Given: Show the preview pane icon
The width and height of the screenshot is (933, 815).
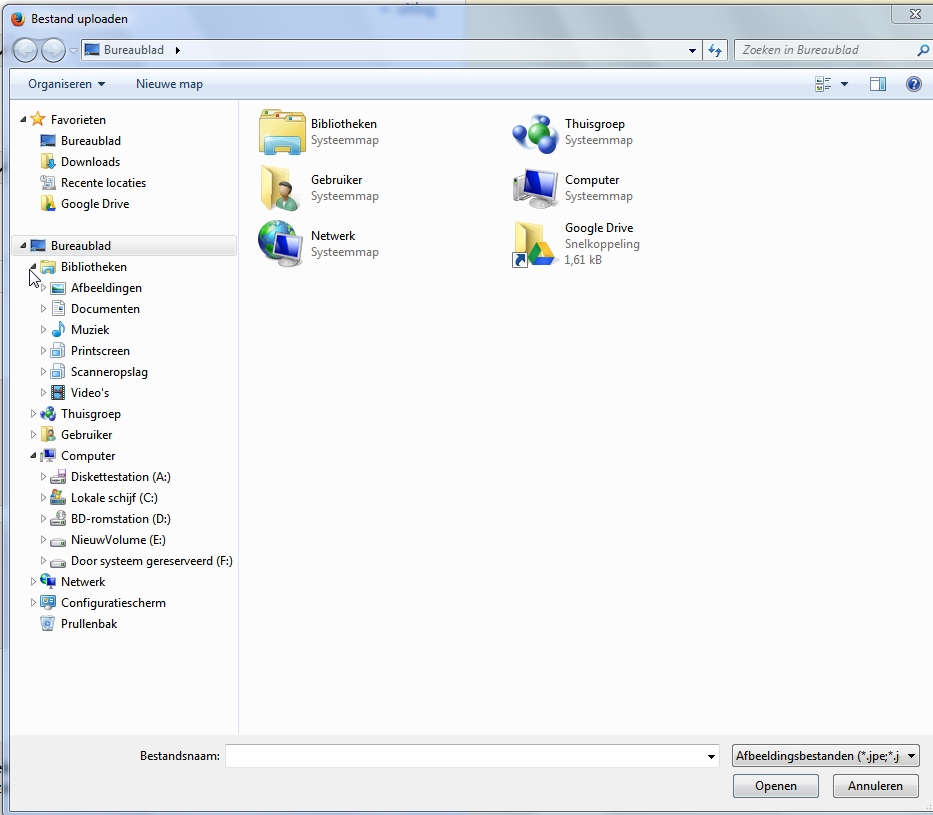Looking at the screenshot, I should tap(877, 84).
